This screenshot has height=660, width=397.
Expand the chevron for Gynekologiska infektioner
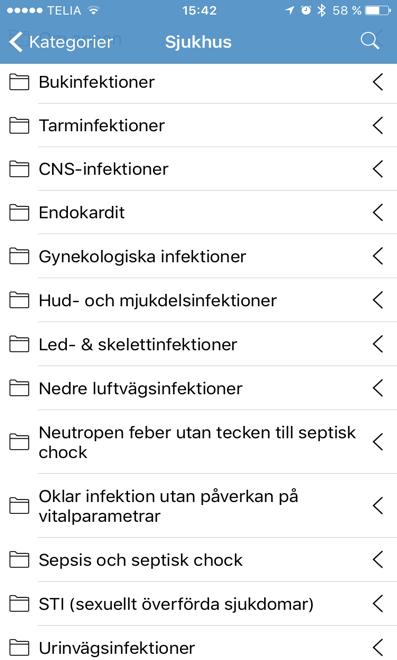point(378,256)
